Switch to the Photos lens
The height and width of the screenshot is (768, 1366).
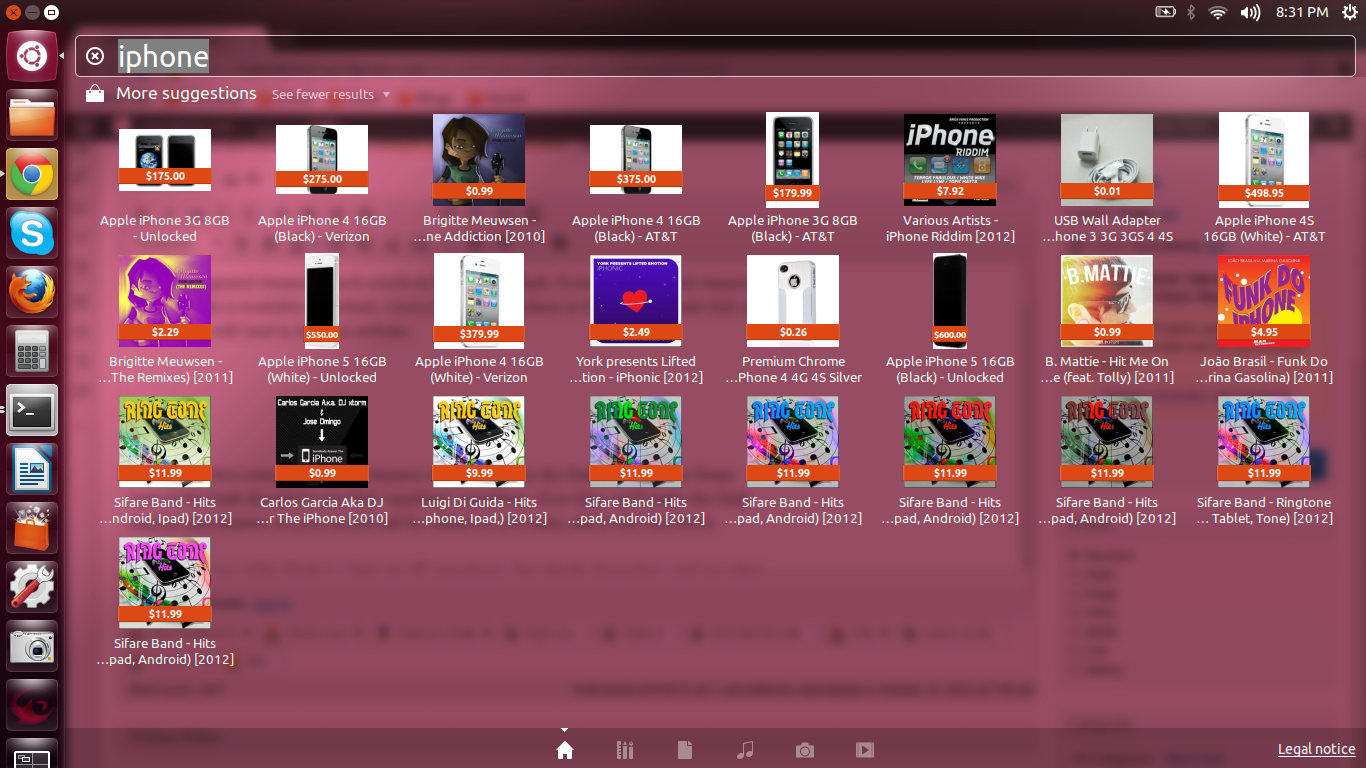(x=805, y=750)
